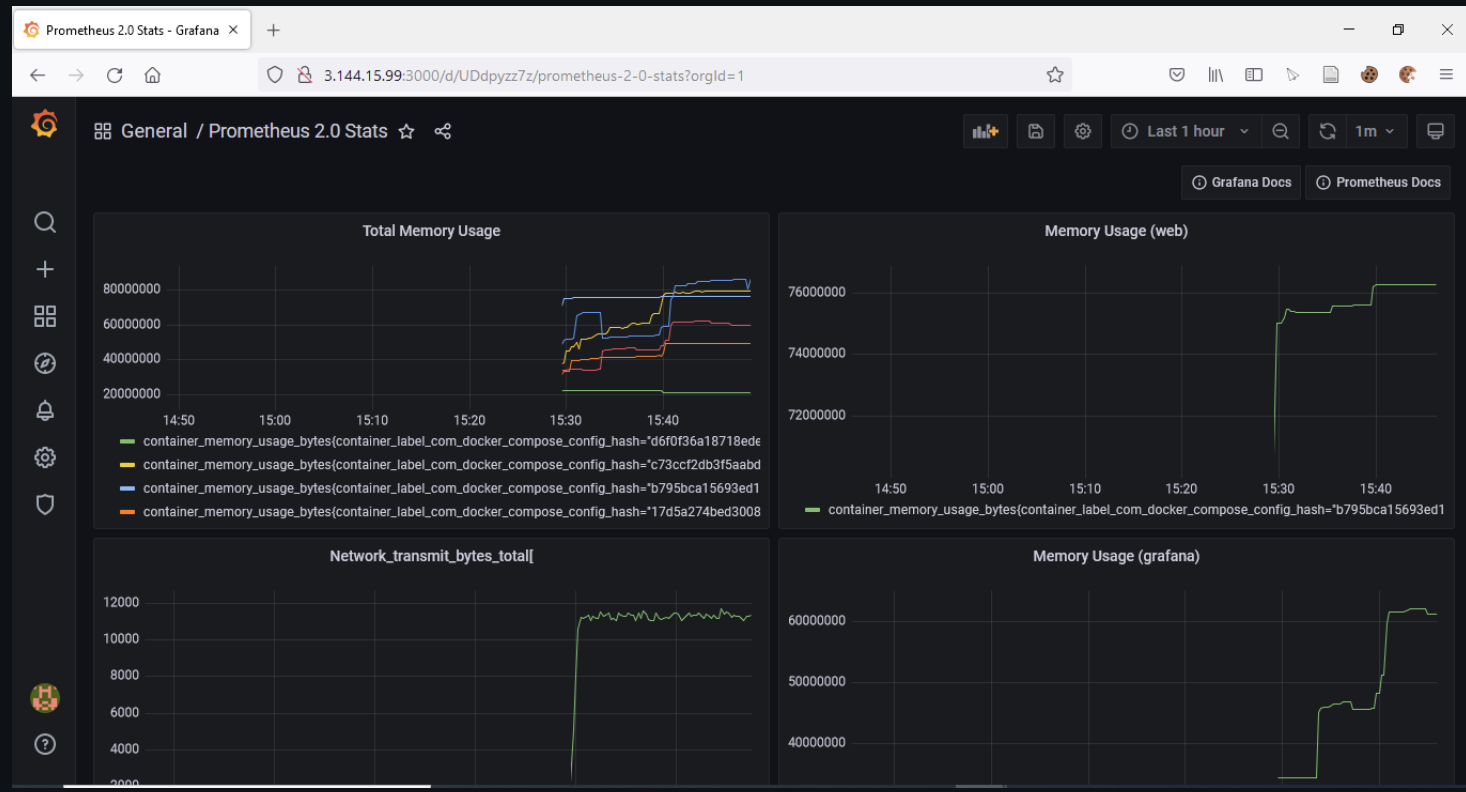Toggle the 17d5a274bed3008 legend series
1466x792 pixels.
tap(451, 511)
